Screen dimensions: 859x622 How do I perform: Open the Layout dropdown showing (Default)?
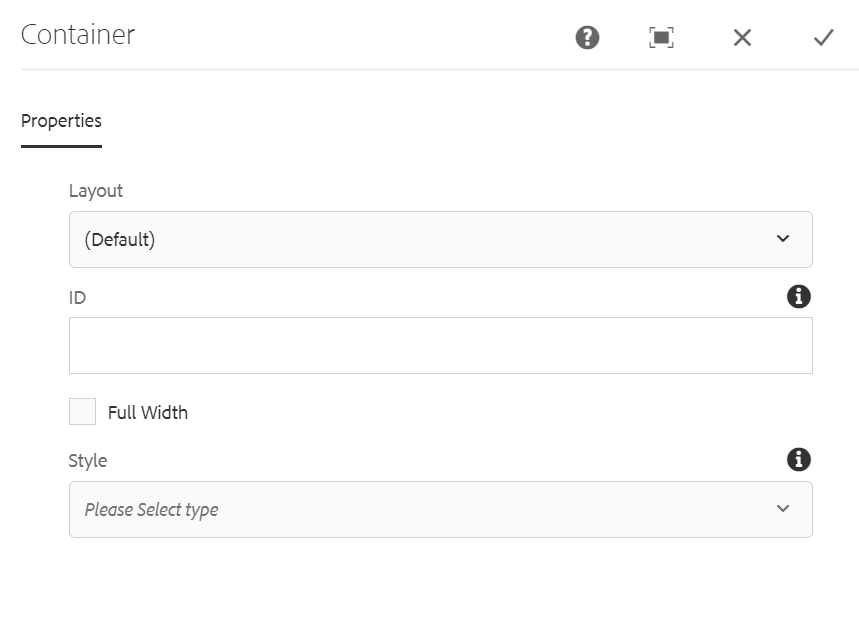pyautogui.click(x=440, y=239)
